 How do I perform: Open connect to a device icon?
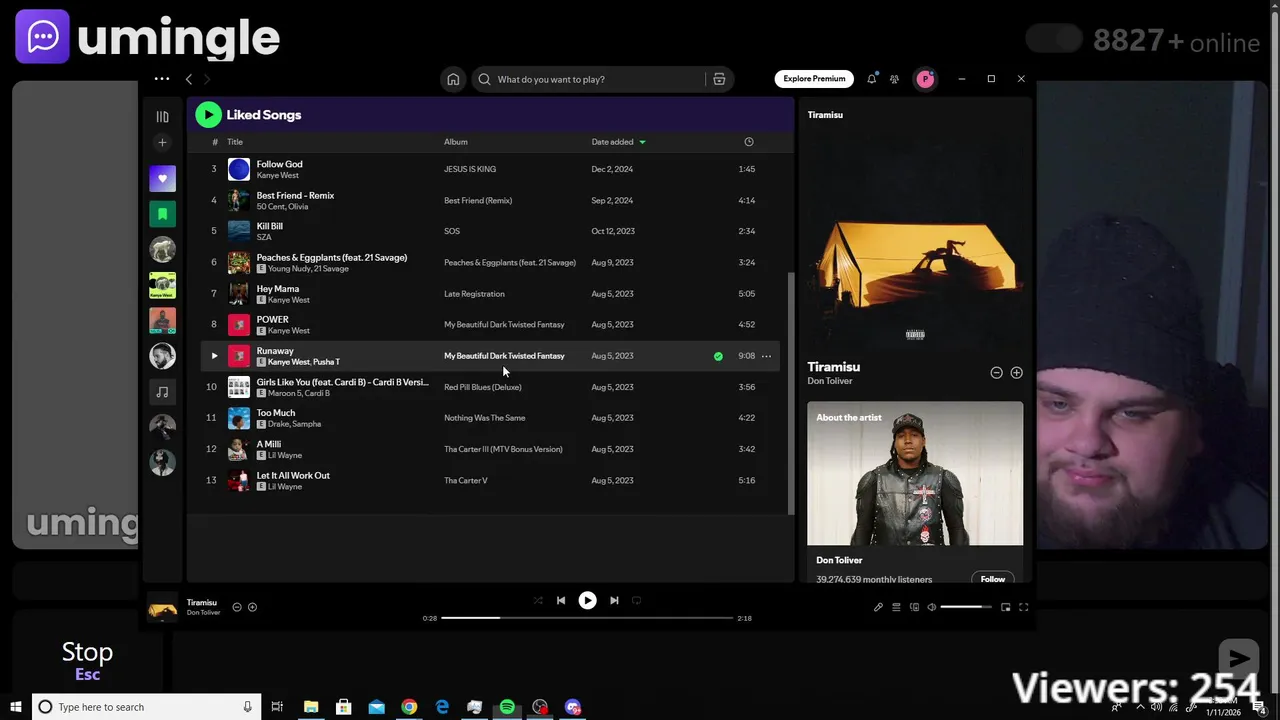coord(914,607)
